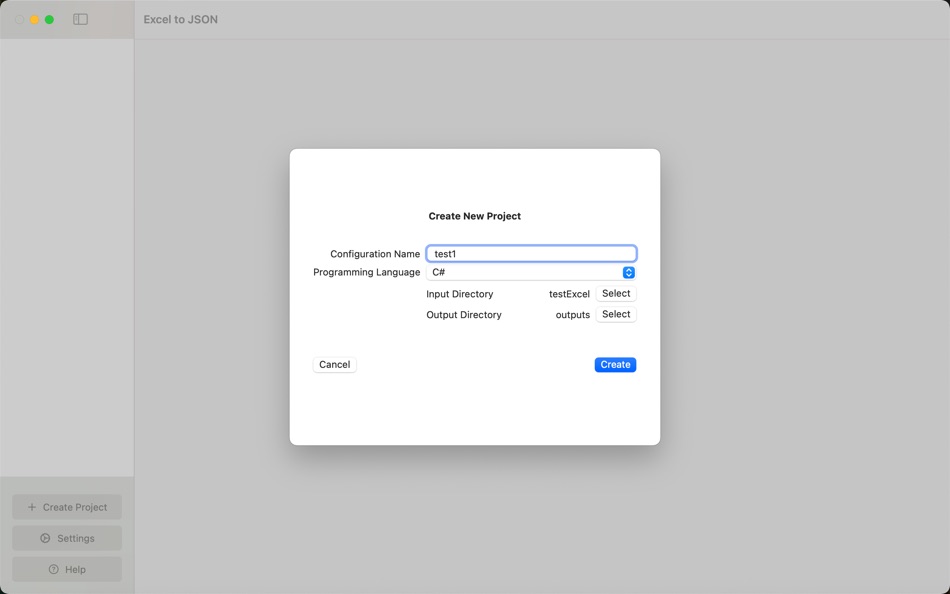Click the plus icon on Create Project
This screenshot has width=950, height=594.
31,507
